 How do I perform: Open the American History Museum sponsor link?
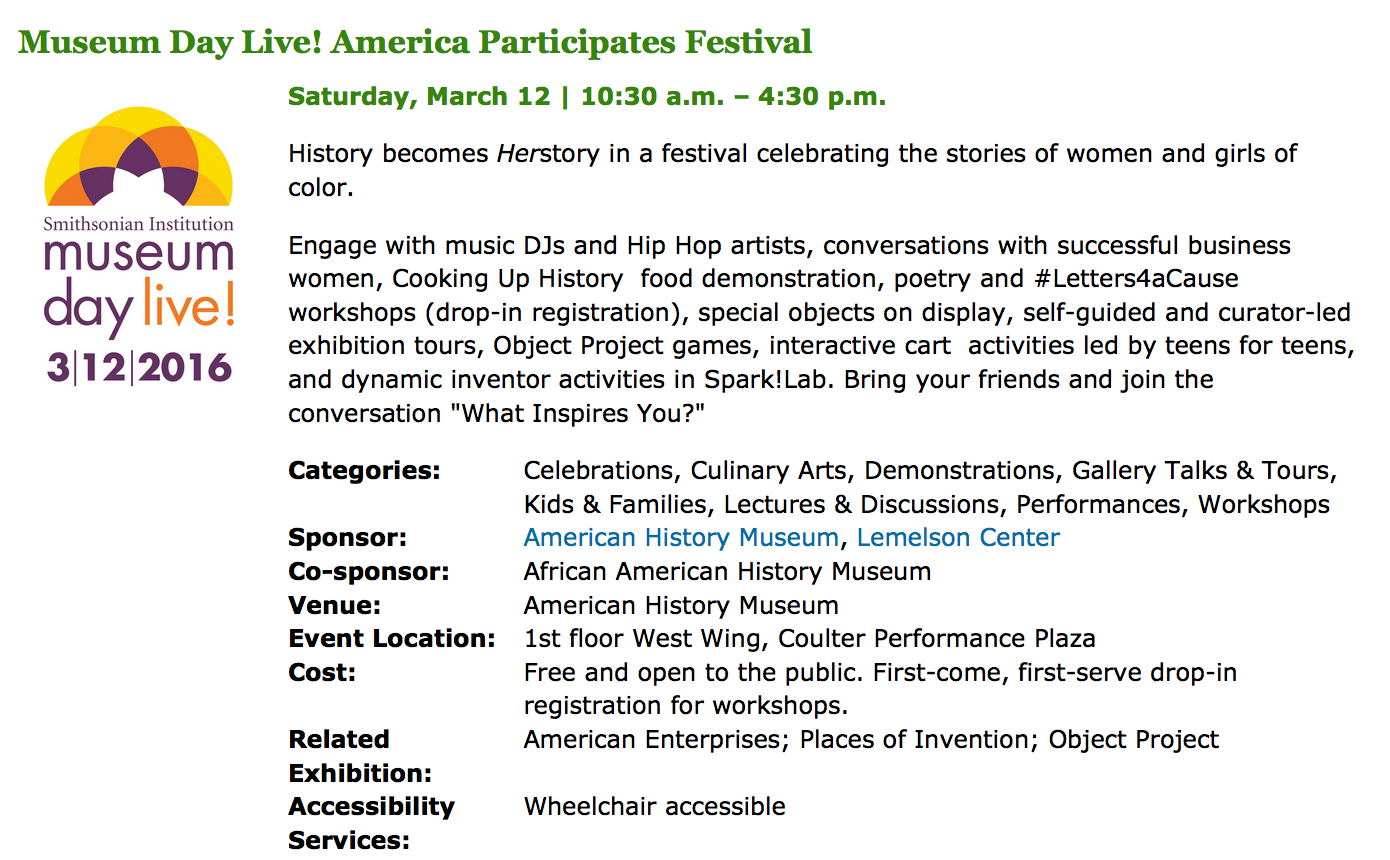point(680,538)
